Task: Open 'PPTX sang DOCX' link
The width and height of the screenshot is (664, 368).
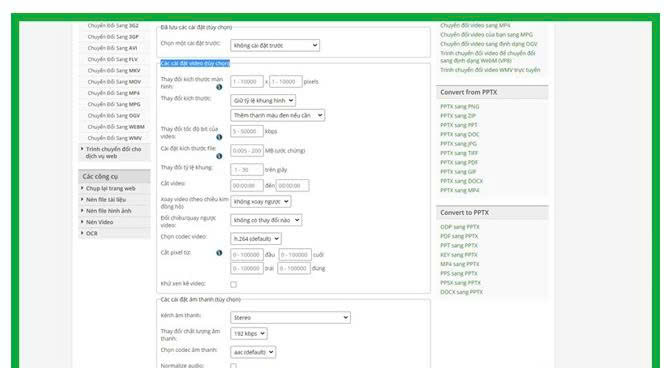Action: (x=462, y=181)
